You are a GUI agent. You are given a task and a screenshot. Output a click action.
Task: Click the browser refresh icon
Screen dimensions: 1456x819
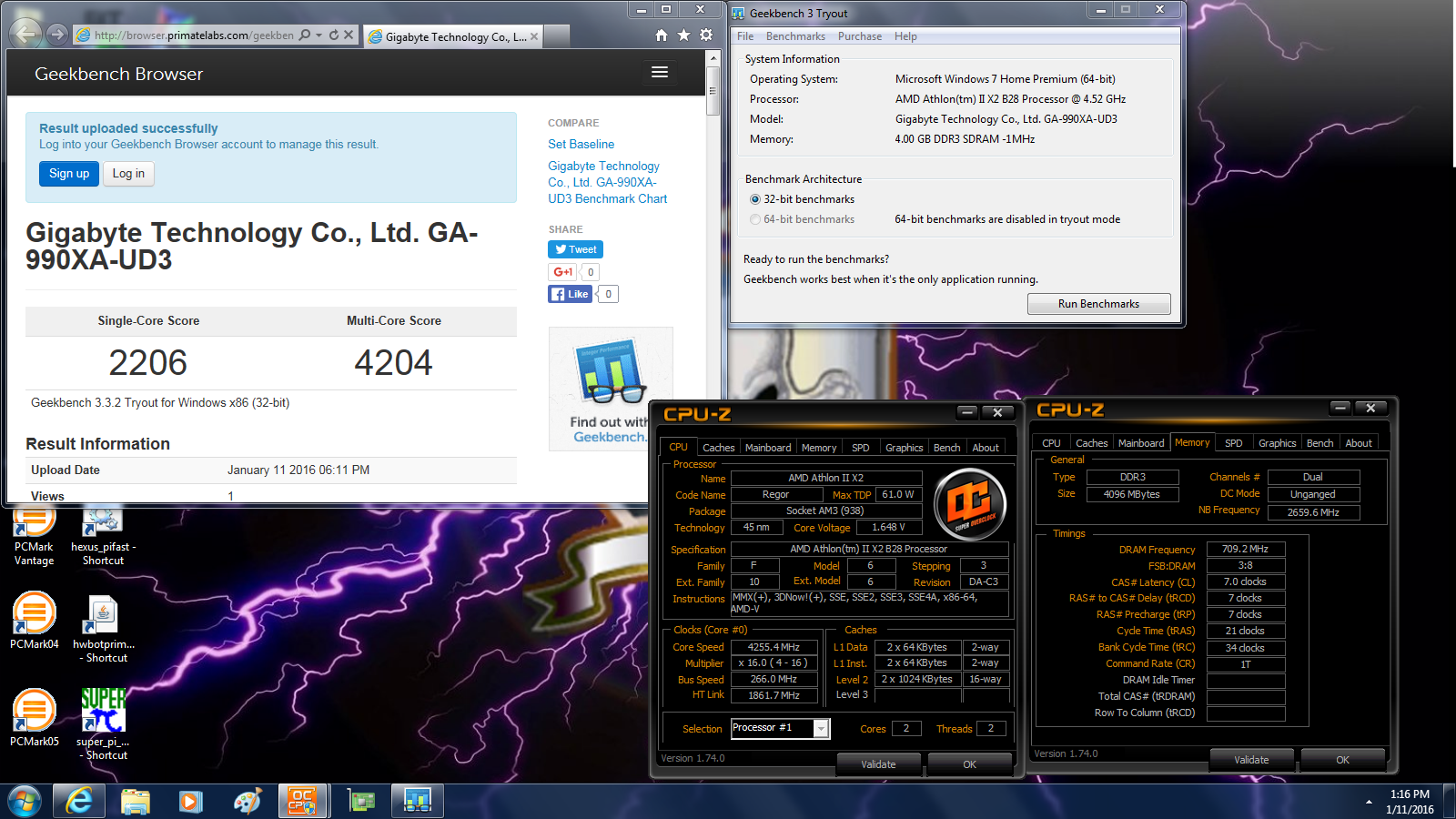point(334,35)
